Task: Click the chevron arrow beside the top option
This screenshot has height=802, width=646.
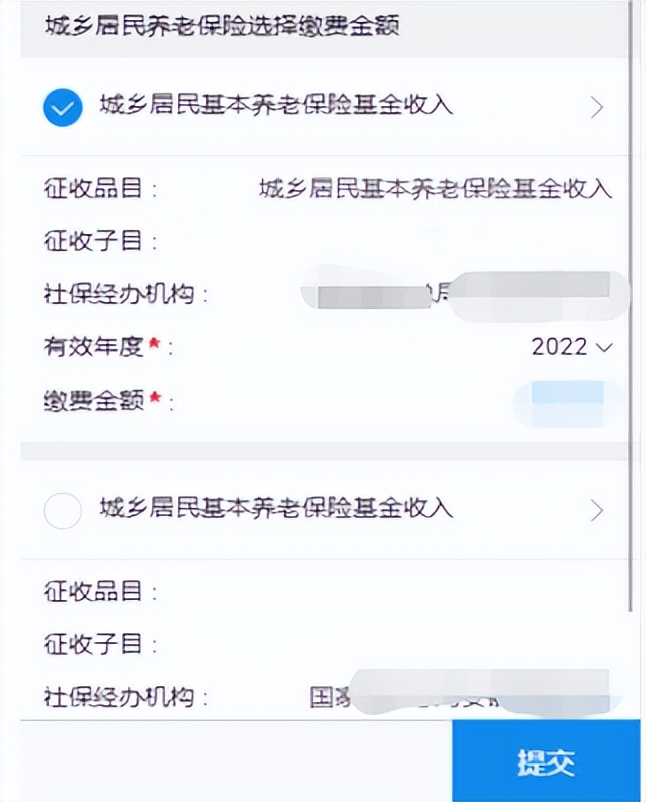Action: point(596,107)
